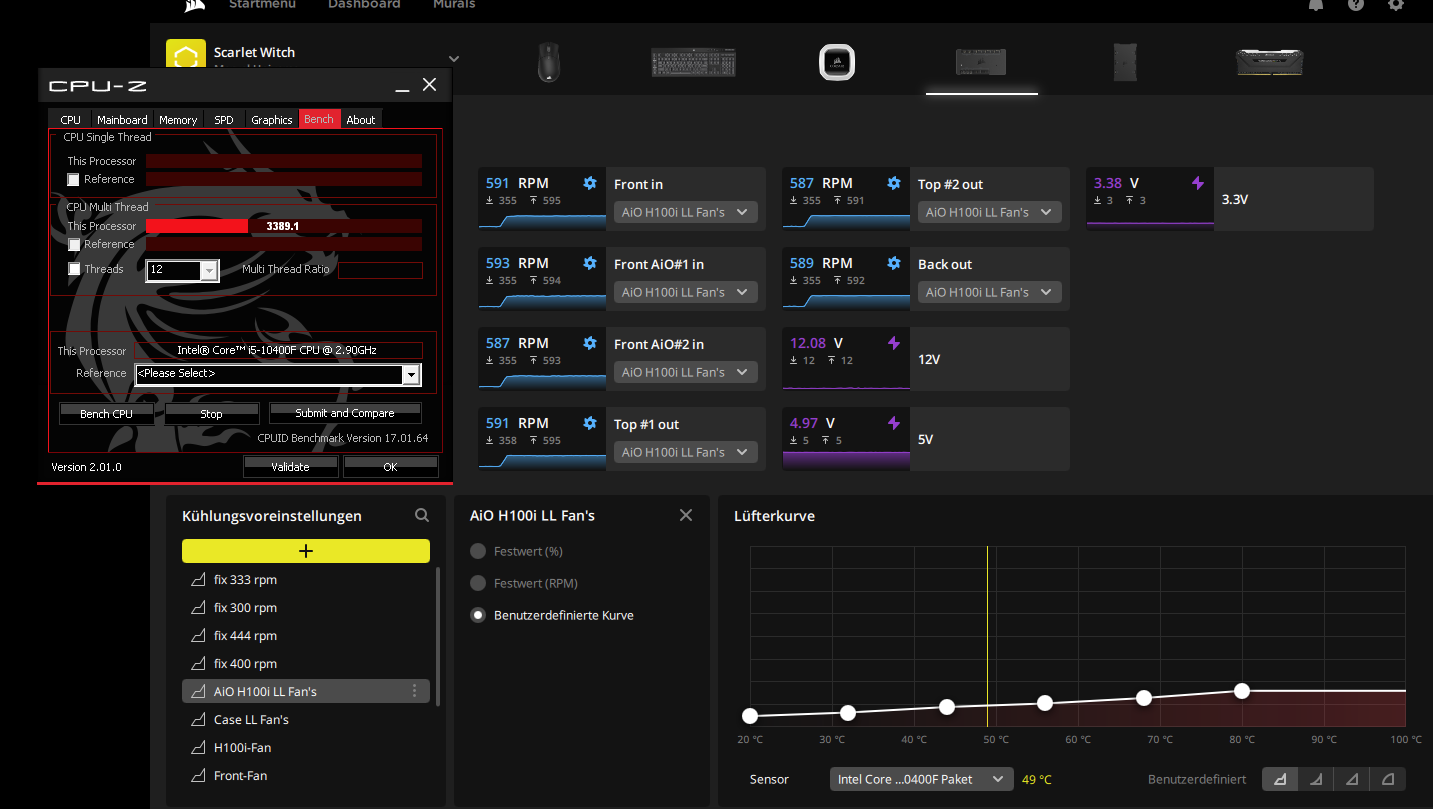This screenshot has height=809, width=1433.
Task: Open Dashboard in iCUE top menu
Action: 364,4
